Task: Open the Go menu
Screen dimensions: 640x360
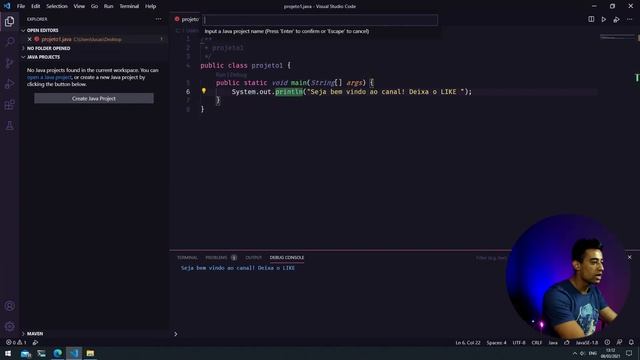Action: [x=94, y=6]
